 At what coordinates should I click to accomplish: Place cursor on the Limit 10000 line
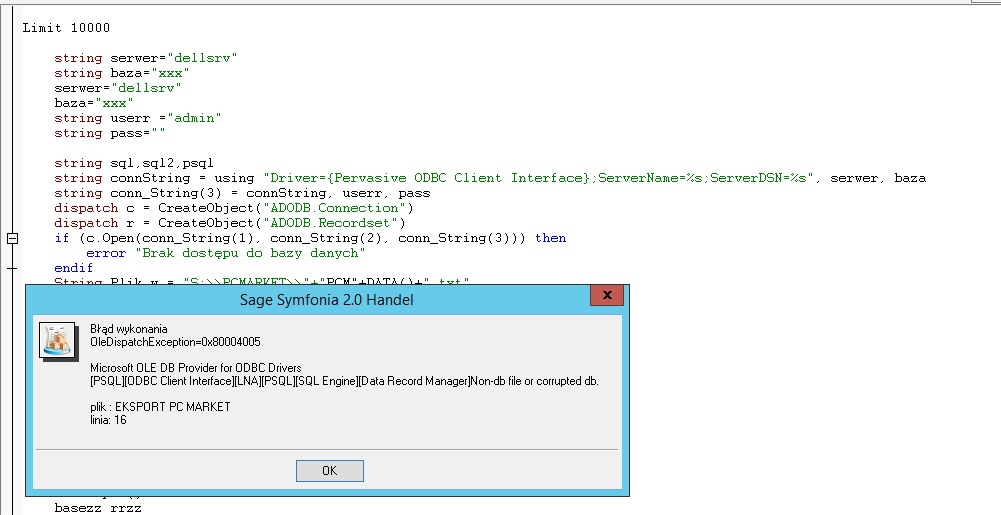tap(66, 28)
